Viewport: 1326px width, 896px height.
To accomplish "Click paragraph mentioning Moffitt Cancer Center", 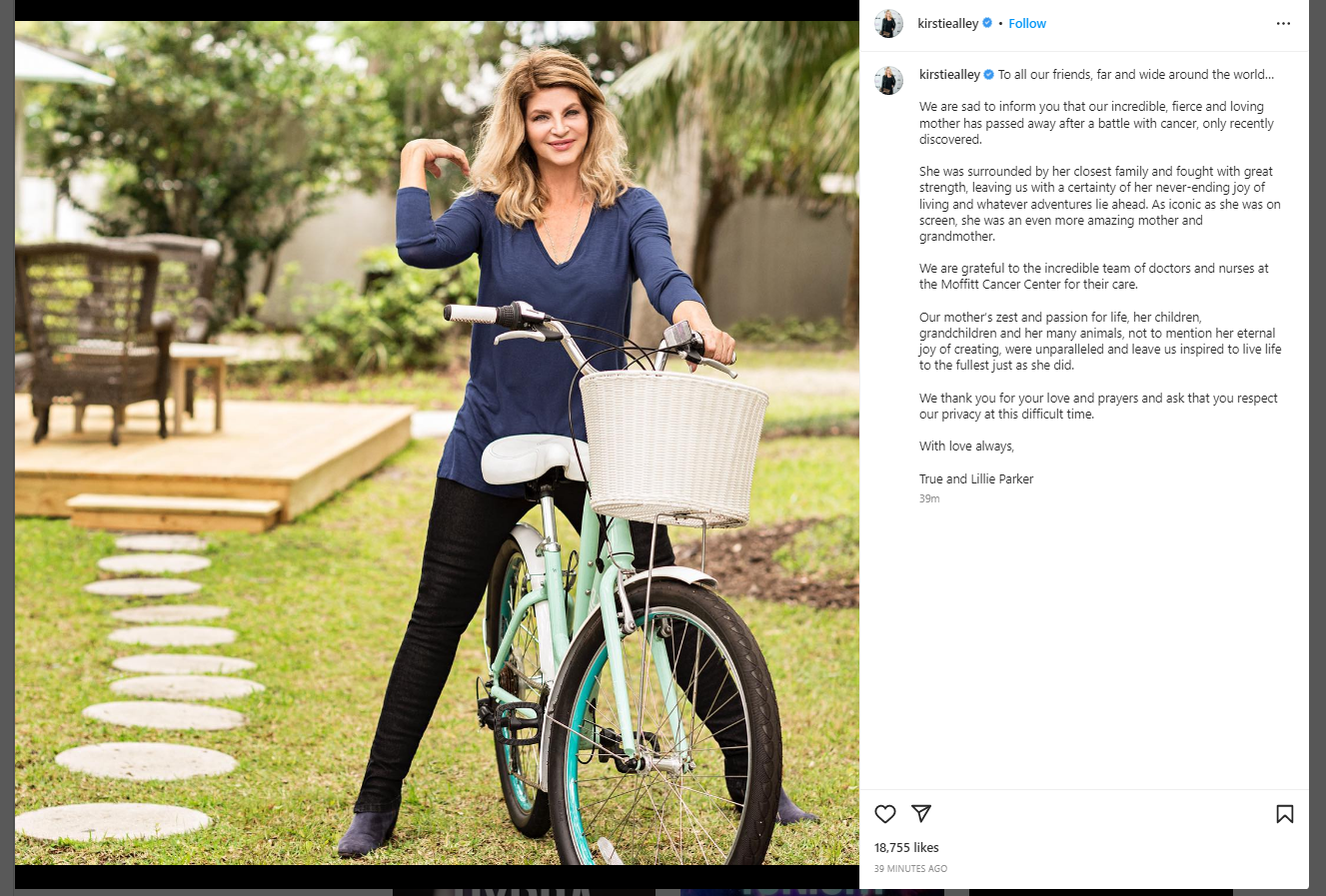I will click(x=1094, y=277).
